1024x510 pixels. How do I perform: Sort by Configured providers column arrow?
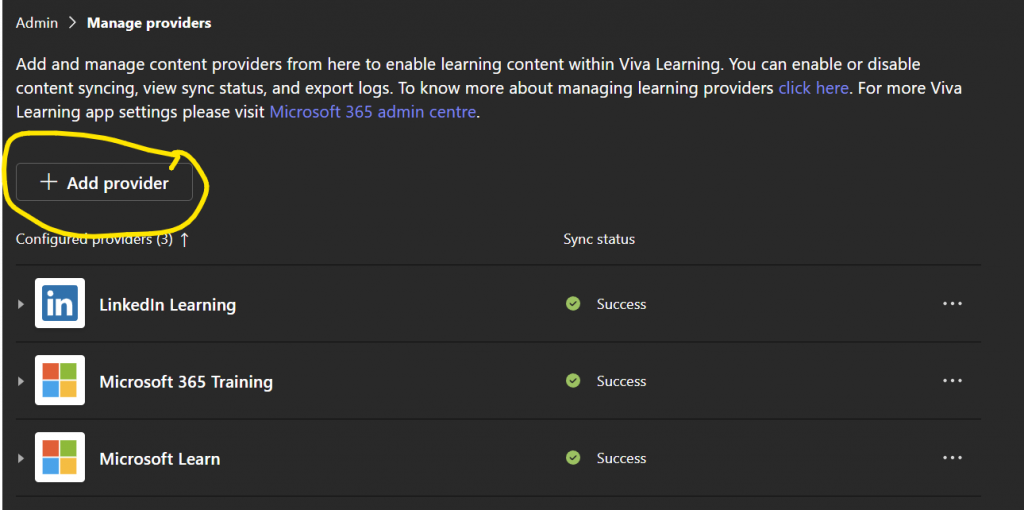coord(184,240)
